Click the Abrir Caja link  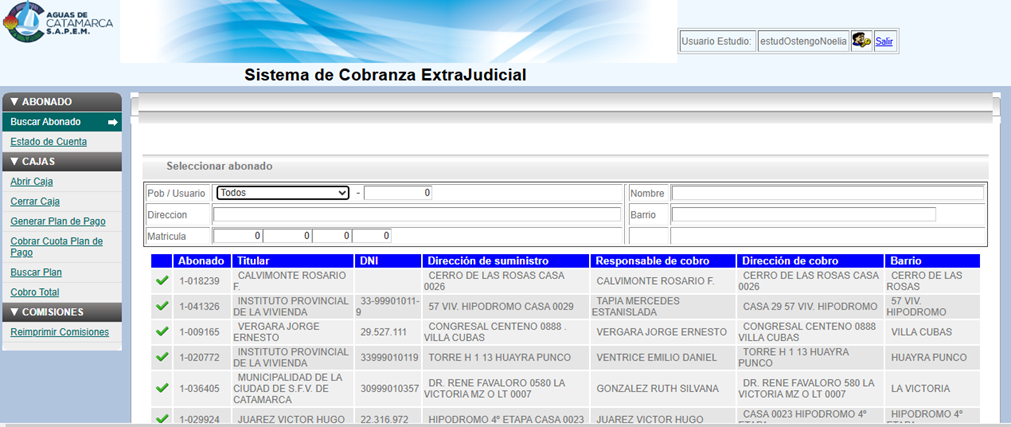pos(31,181)
